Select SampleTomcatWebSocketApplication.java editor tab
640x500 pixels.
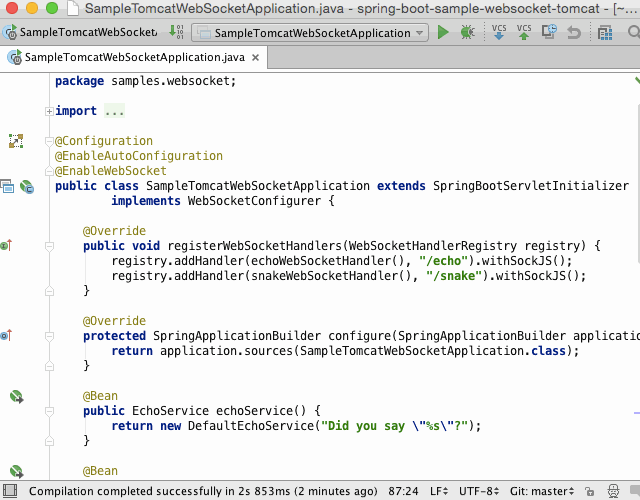pos(133,58)
